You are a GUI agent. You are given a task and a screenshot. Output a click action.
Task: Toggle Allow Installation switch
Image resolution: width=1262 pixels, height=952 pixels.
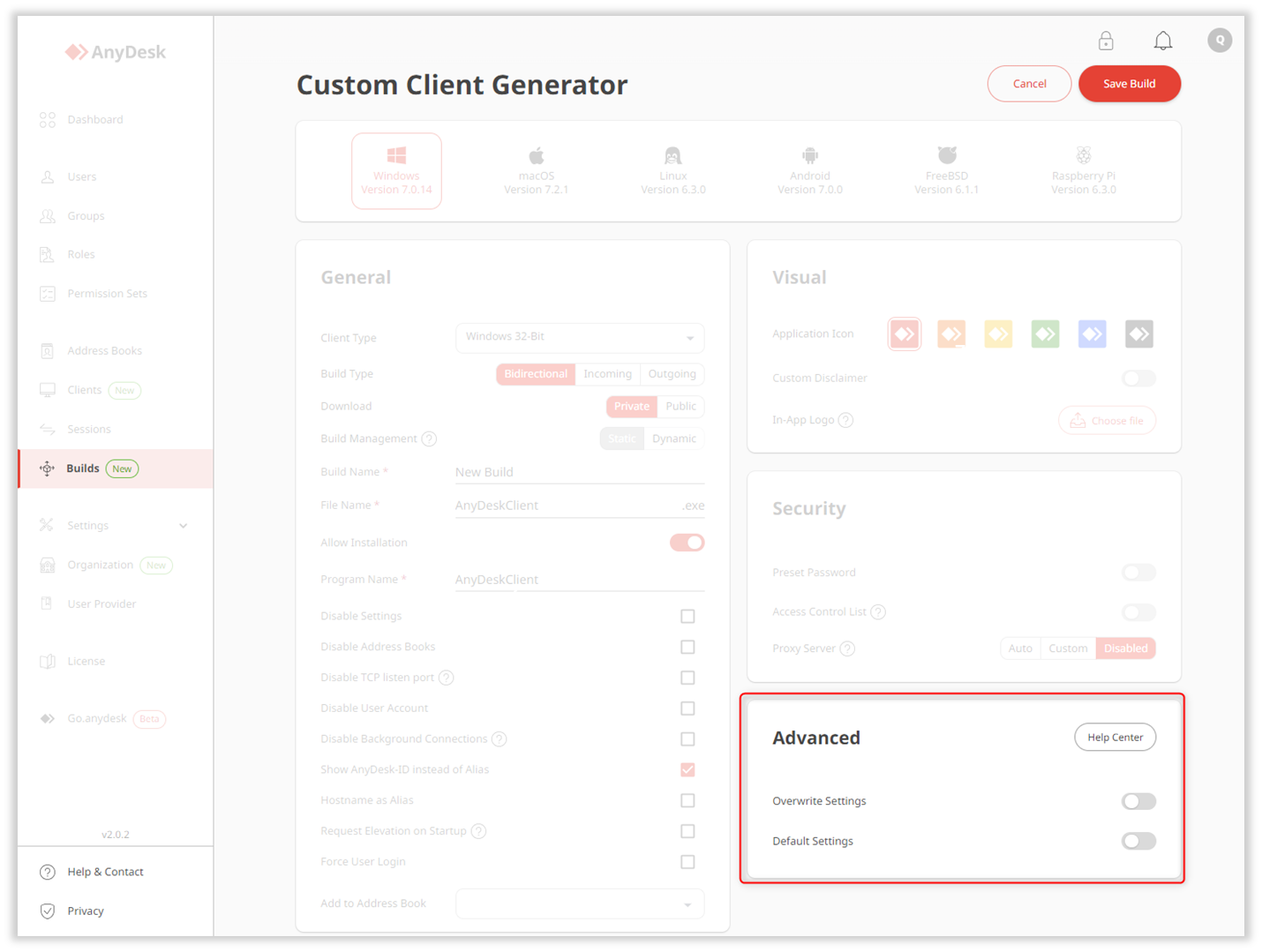pyautogui.click(x=687, y=543)
